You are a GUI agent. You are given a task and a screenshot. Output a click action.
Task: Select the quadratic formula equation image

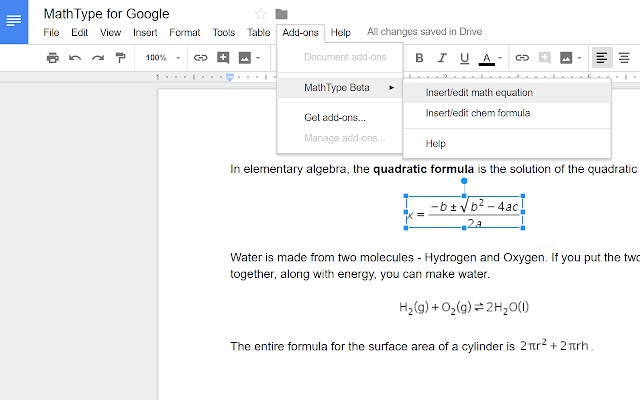465,209
